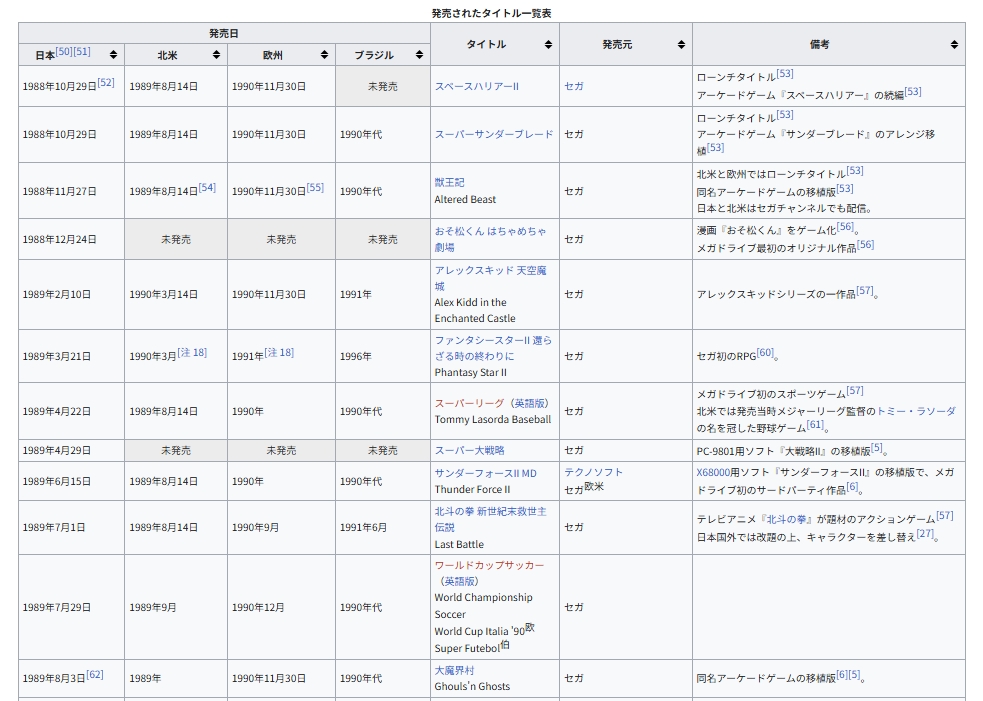Select the Tommy Lasorda Baseball text
This screenshot has height=701, width=983.
493,419
